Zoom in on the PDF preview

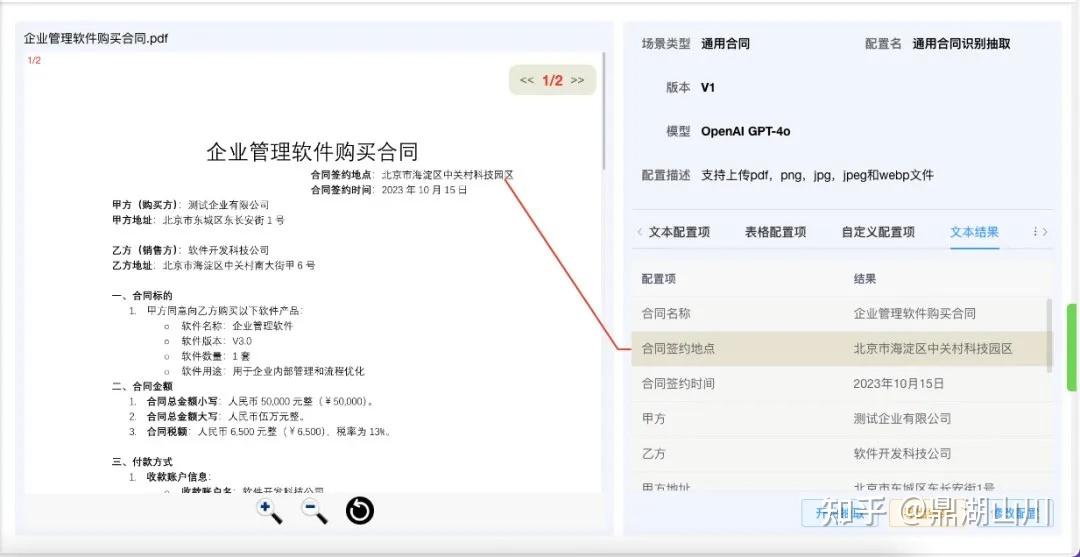click(269, 512)
